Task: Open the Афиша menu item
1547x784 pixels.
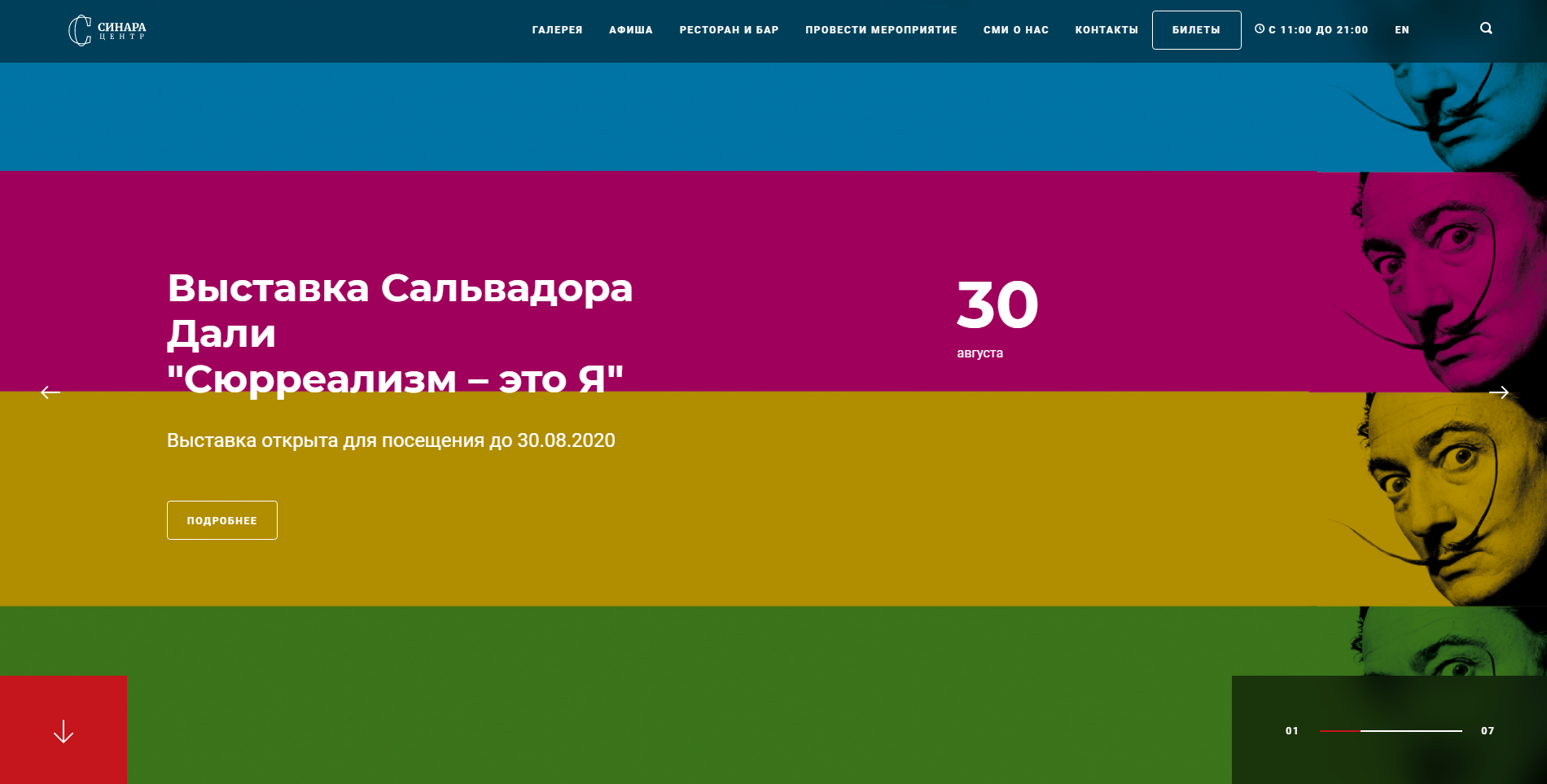Action: [631, 30]
